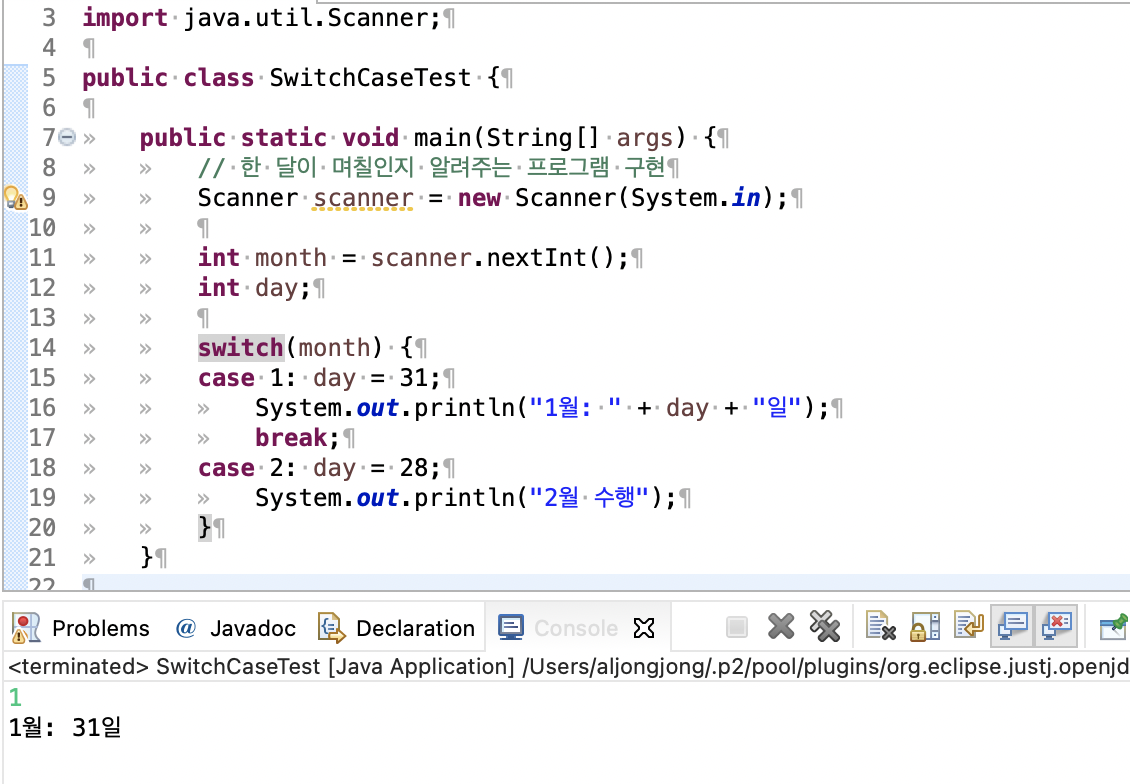
Task: Click the Korean comment on line 8
Action: tap(431, 167)
